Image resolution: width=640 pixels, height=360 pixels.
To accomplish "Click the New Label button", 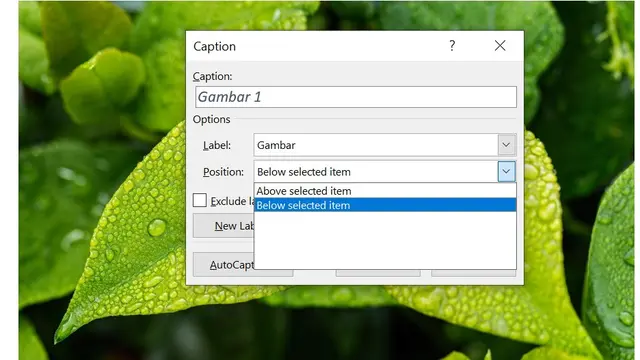I will click(224, 226).
